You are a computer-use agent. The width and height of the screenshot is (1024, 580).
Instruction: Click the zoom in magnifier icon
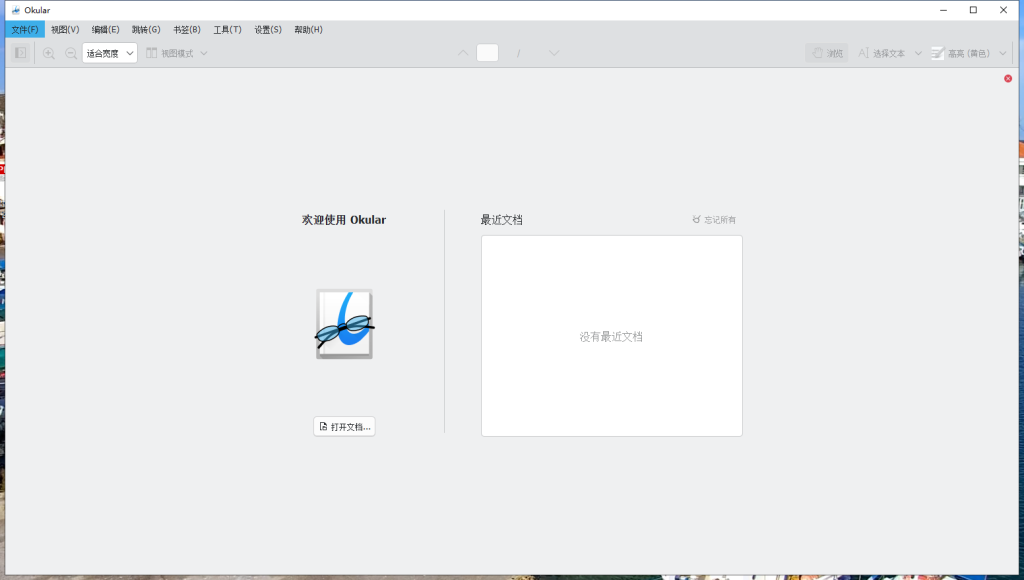pyautogui.click(x=48, y=54)
